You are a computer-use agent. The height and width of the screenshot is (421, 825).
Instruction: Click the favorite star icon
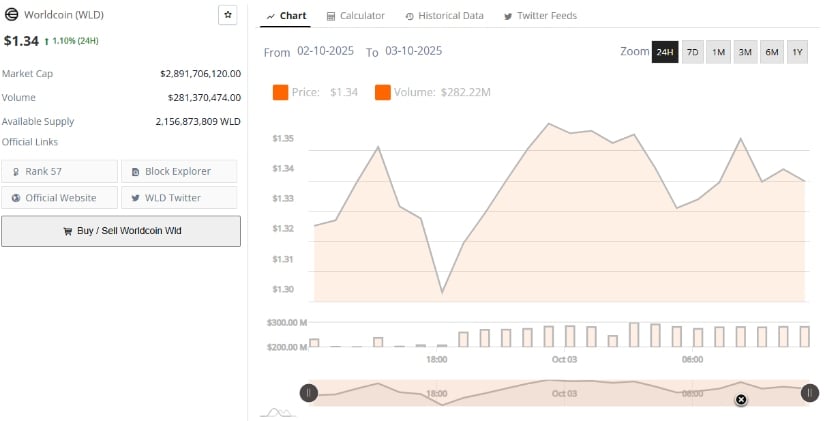pos(228,15)
